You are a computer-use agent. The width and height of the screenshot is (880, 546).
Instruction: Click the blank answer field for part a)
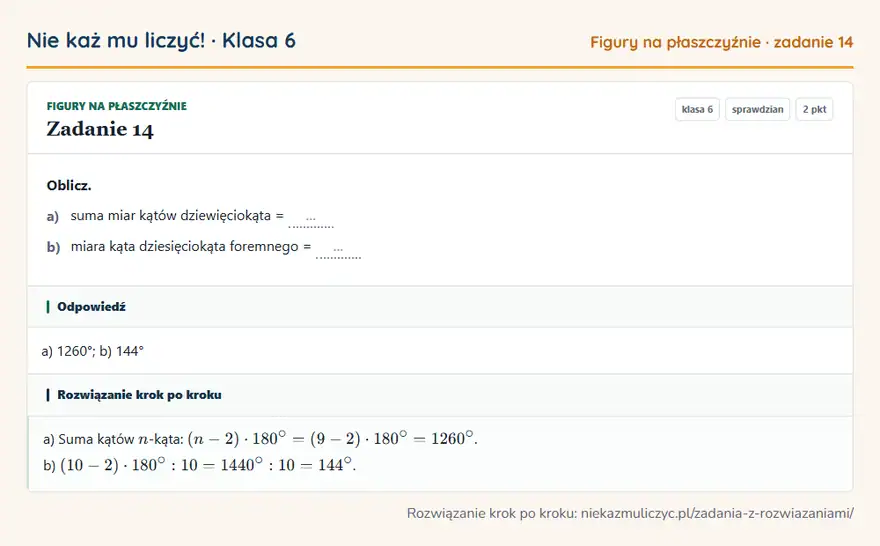click(x=311, y=218)
